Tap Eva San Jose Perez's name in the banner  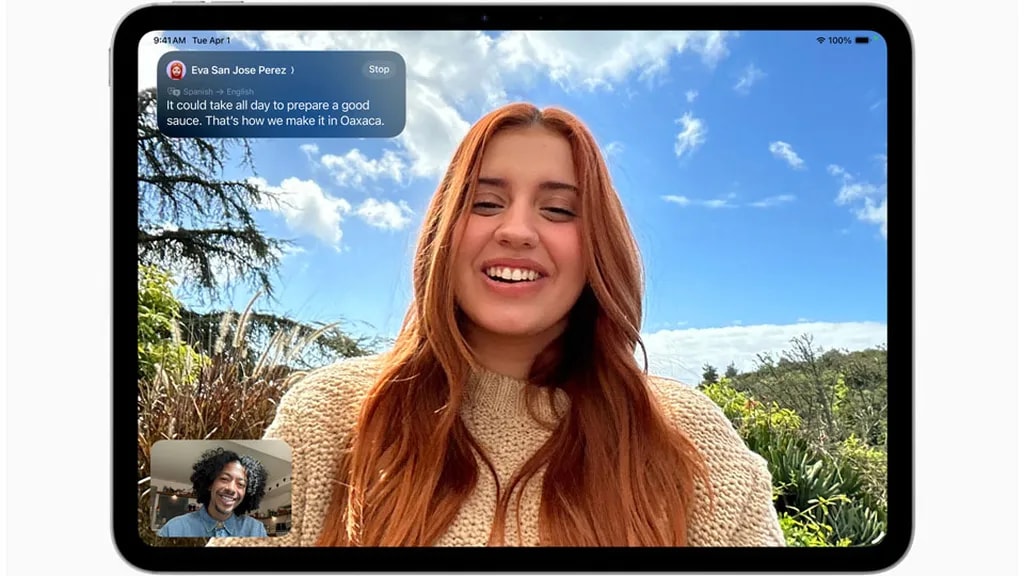(238, 70)
